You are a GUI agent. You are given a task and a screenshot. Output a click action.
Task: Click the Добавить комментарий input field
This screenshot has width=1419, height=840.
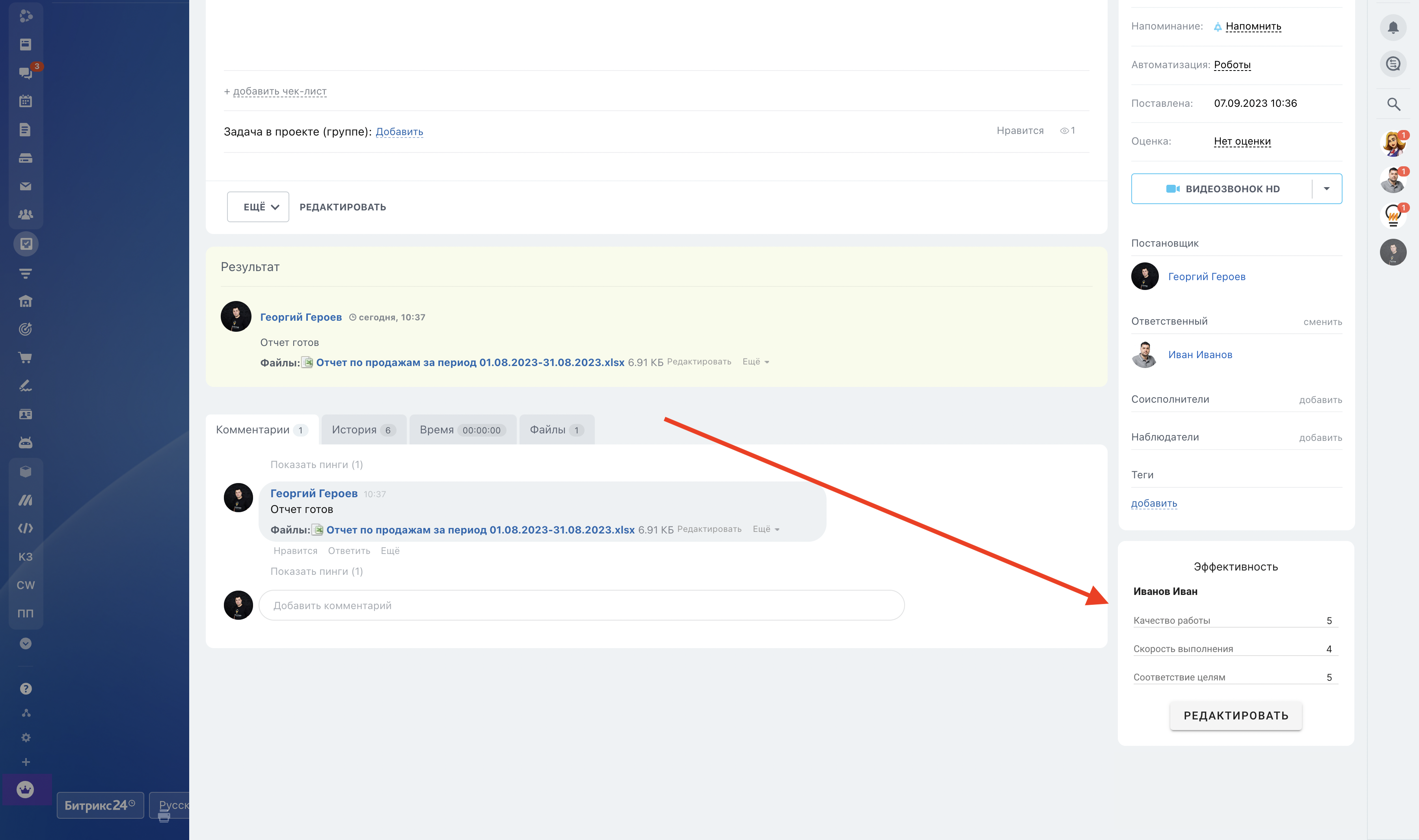pyautogui.click(x=581, y=606)
